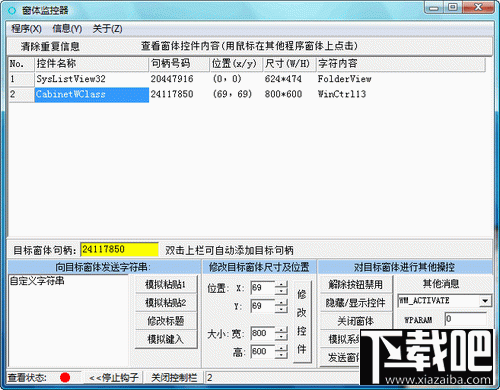Screen dimensions: 500x390
Task: Decrease the Y position stepper value
Action: point(282,310)
